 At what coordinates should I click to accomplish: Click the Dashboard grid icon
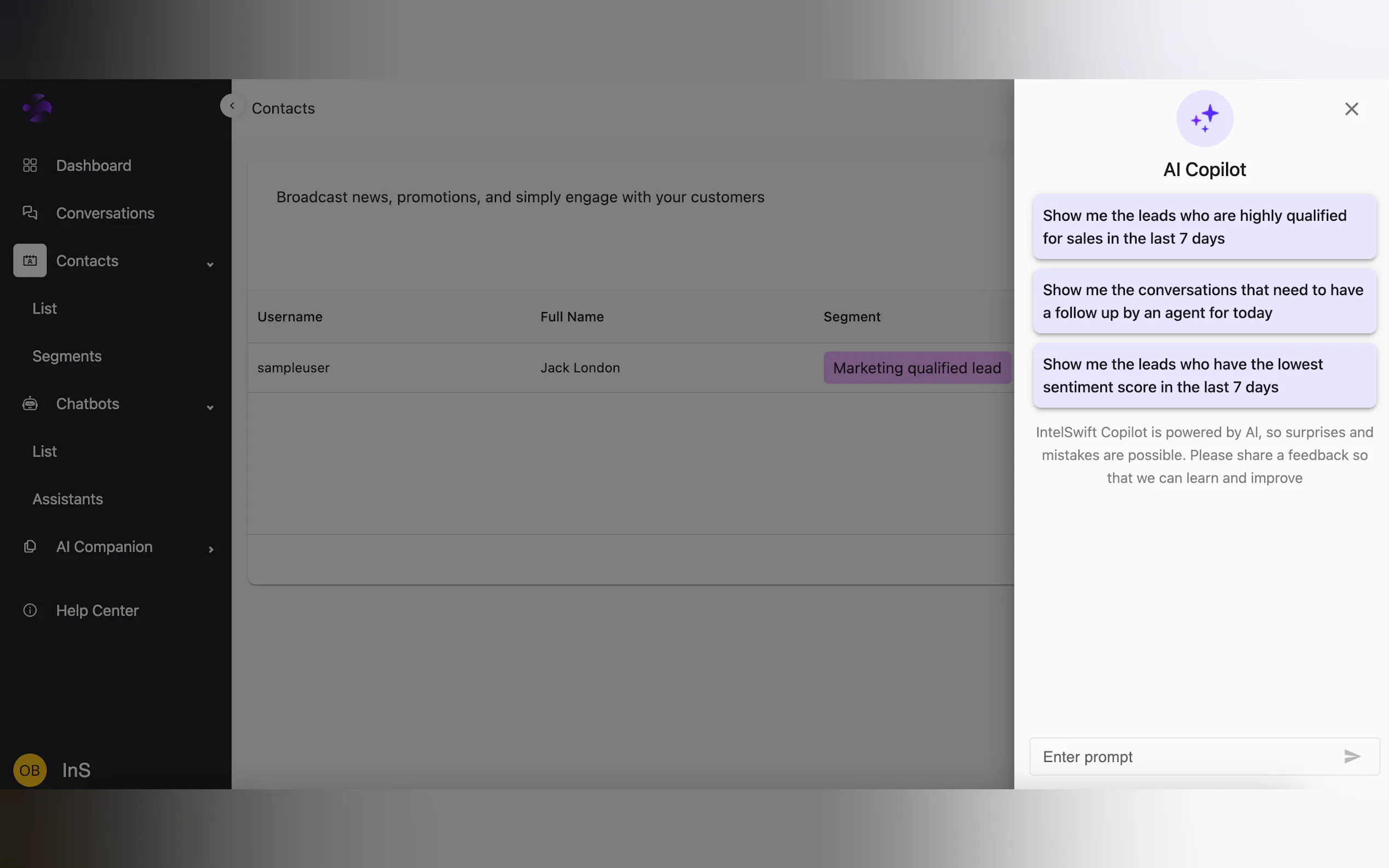(x=30, y=165)
